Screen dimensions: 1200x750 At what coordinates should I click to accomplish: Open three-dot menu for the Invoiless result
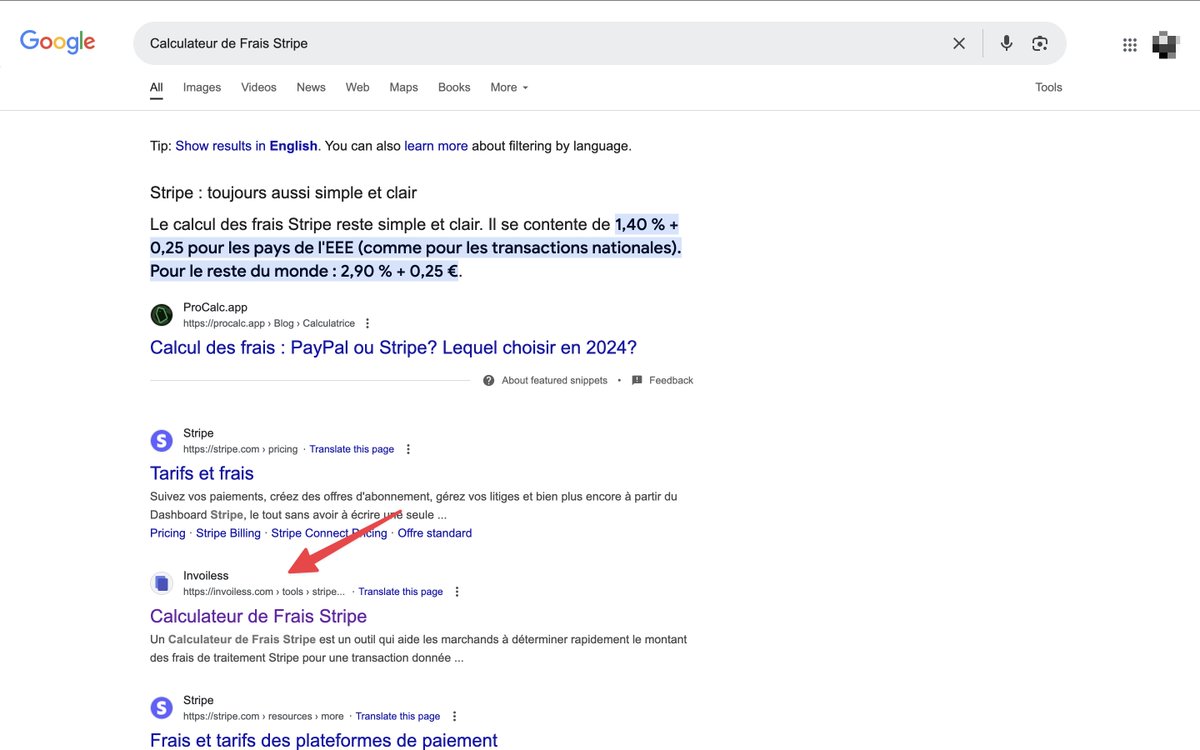pyautogui.click(x=457, y=591)
